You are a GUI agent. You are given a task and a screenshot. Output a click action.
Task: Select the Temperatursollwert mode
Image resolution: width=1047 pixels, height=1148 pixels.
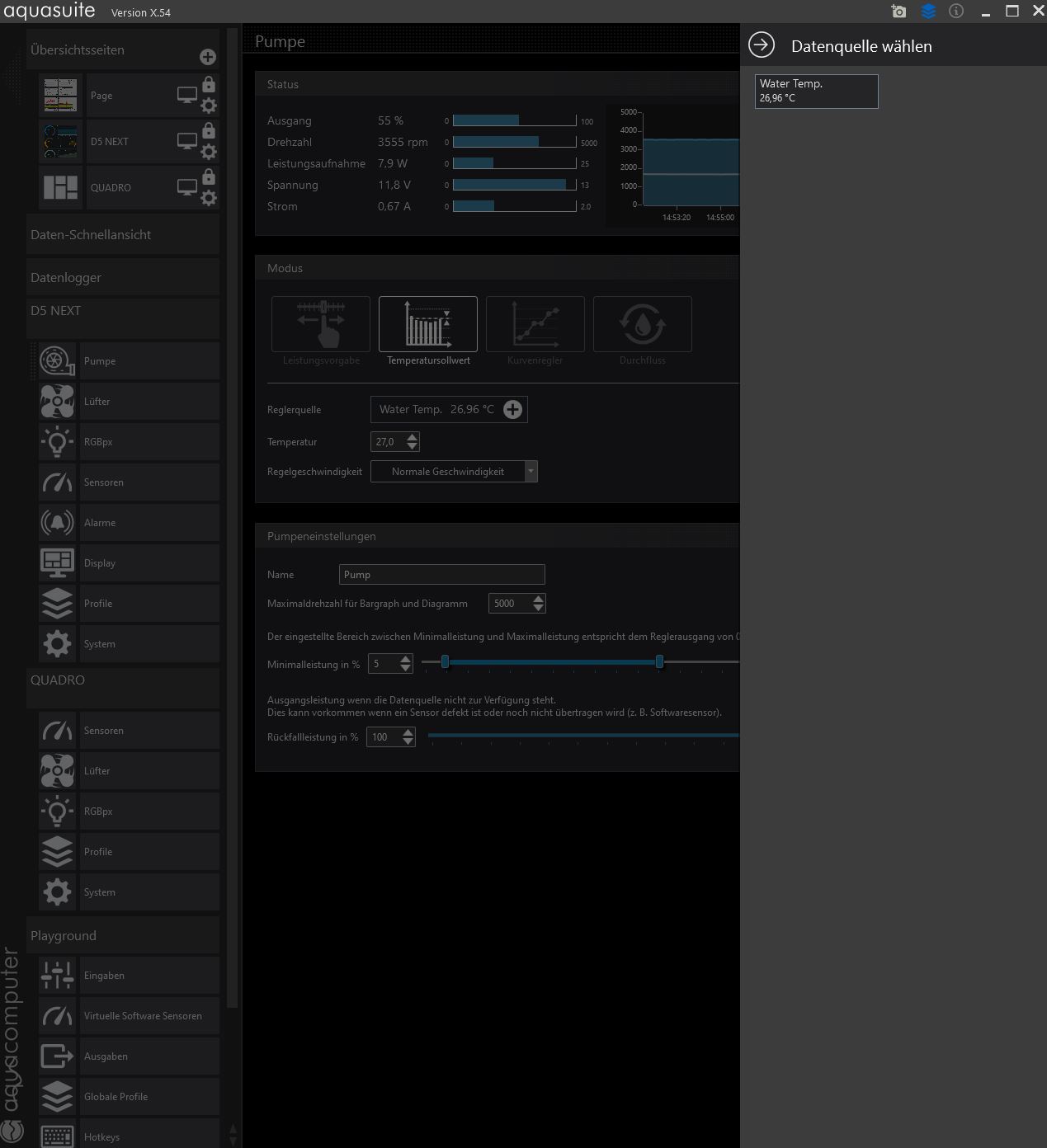click(428, 324)
